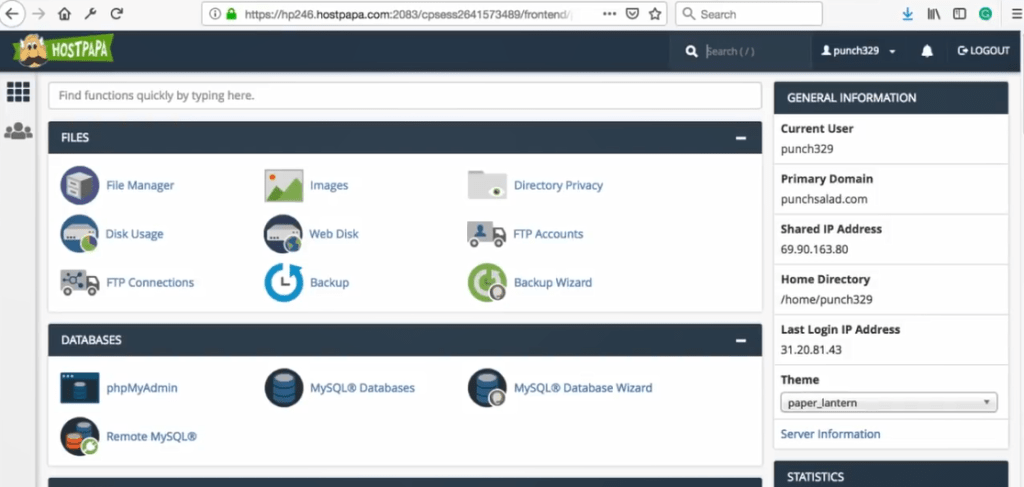Click the HostPapa logo
This screenshot has height=487, width=1024.
[63, 51]
